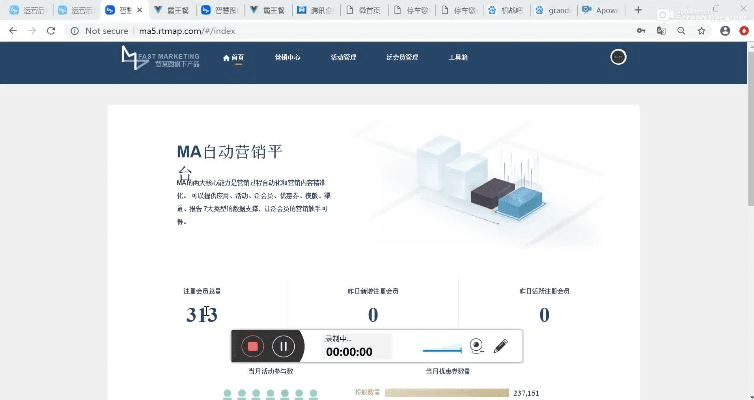Click the red extension icon in the toolbar
Image resolution: width=754 pixels, height=400 pixels.
pos(744,31)
